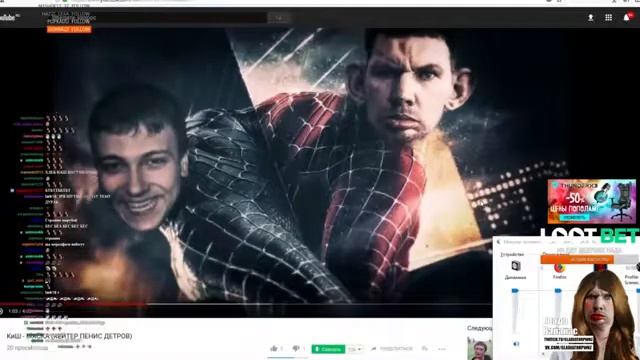Screen dimensions: 640x360
Task: Click the YouTube logo
Action: click(9, 18)
